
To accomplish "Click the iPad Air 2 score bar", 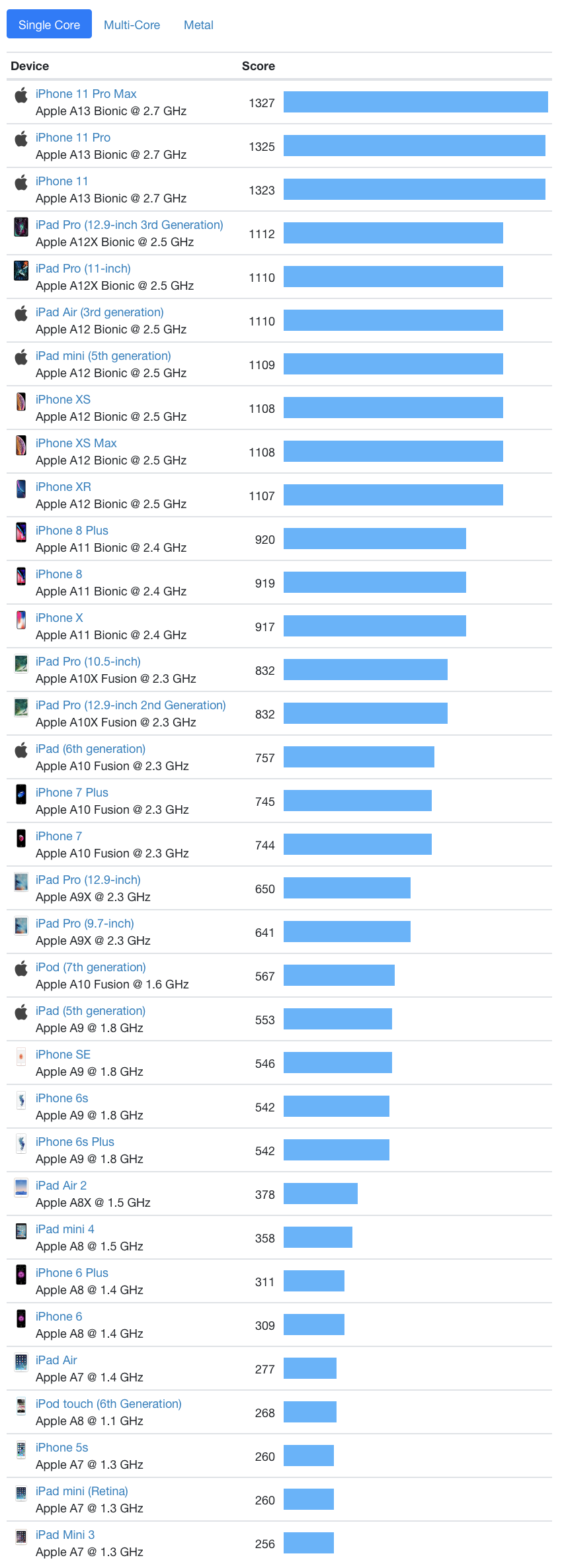I will point(320,1194).
